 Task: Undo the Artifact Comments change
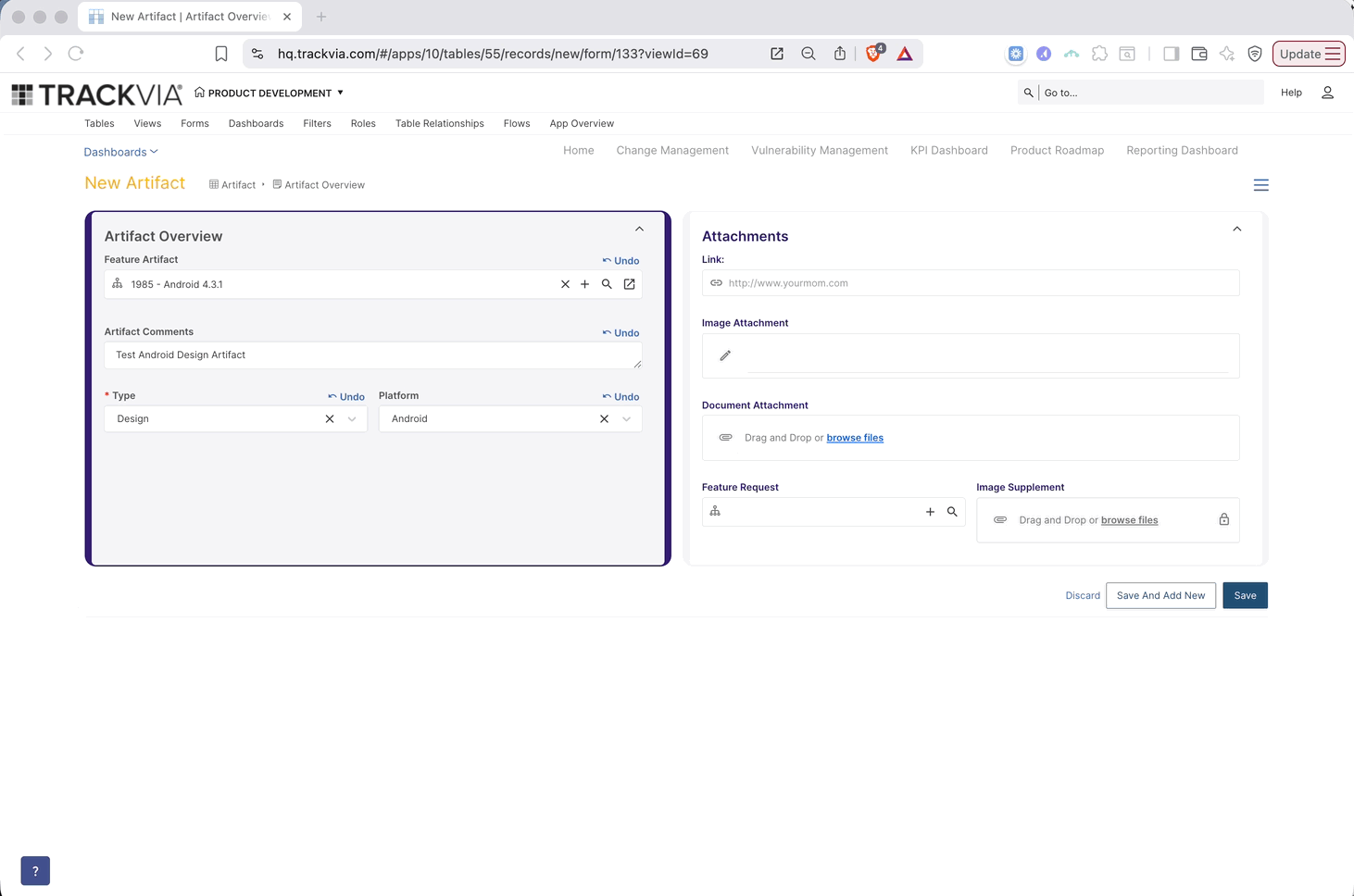621,332
